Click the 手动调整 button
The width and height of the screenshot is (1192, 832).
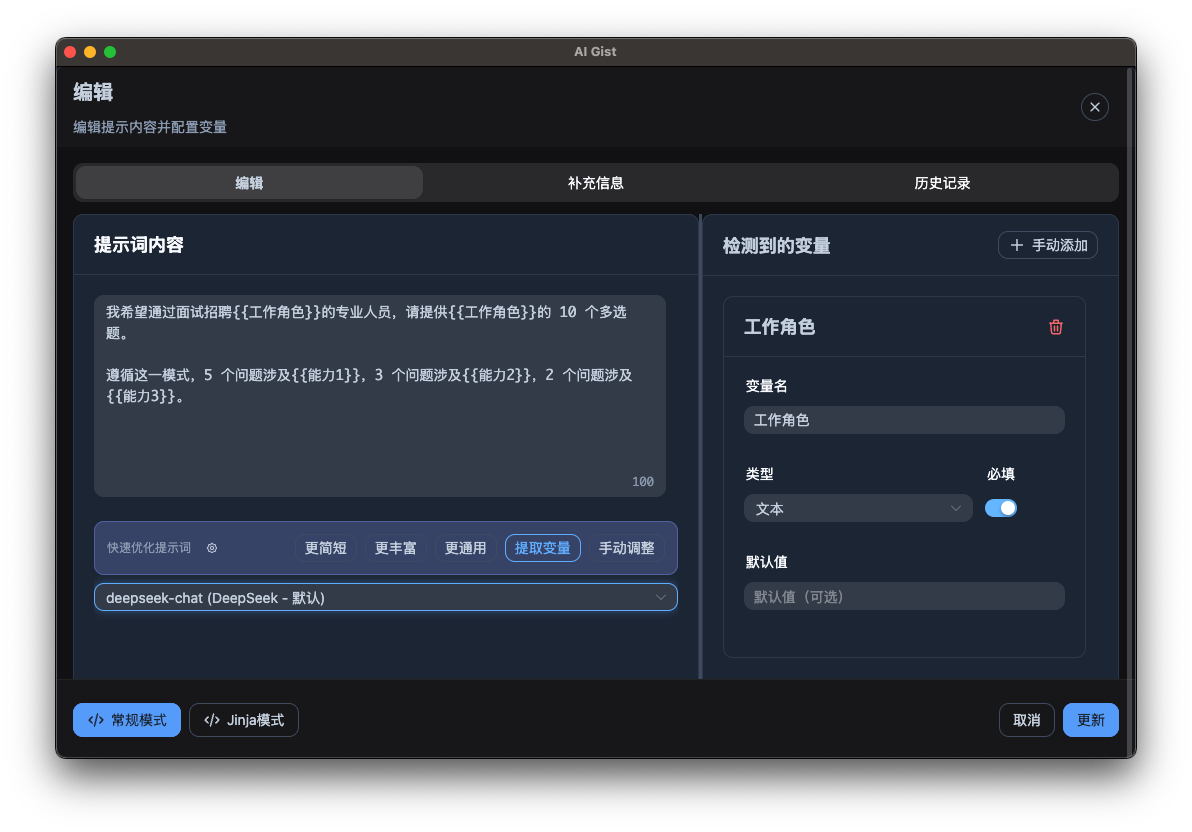click(x=626, y=547)
